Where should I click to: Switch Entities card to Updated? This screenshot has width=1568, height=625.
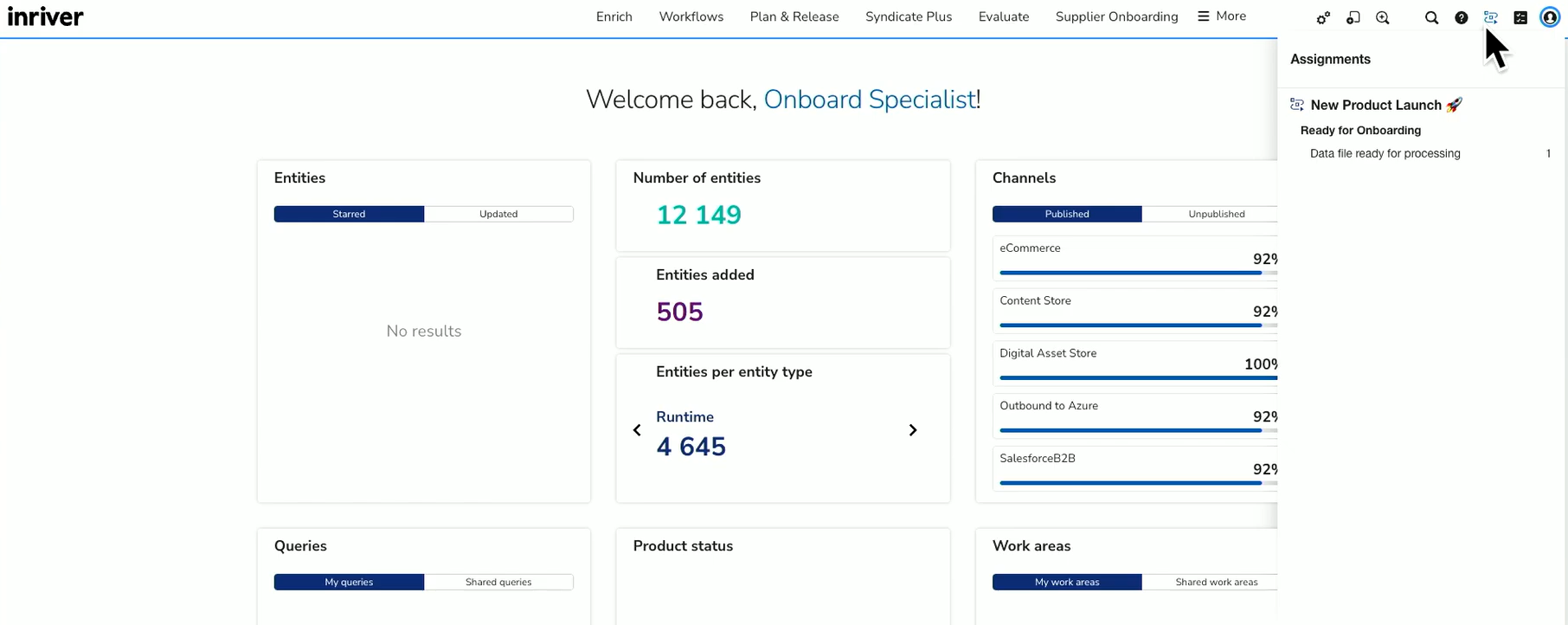click(x=498, y=214)
